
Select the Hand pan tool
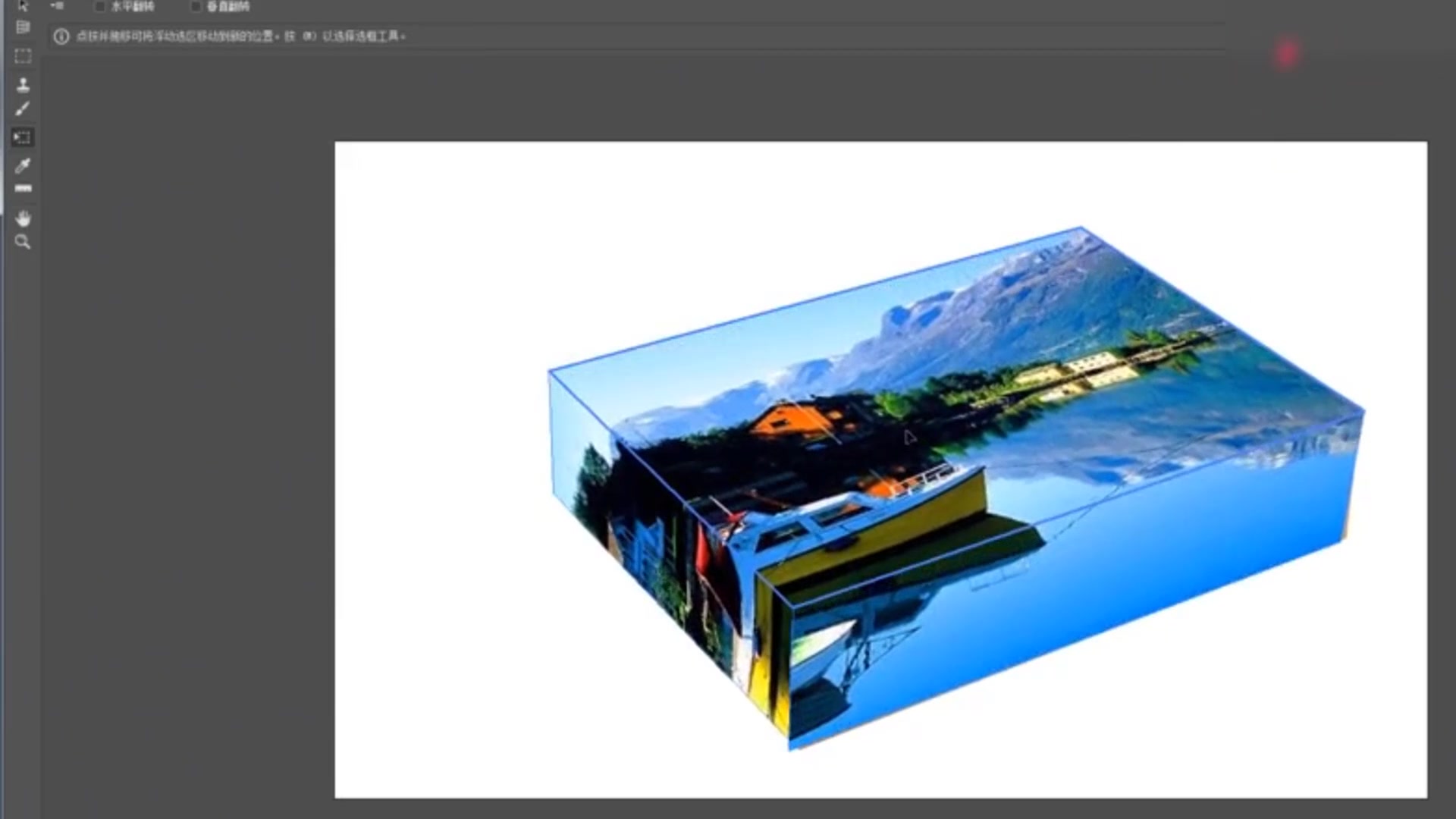23,219
